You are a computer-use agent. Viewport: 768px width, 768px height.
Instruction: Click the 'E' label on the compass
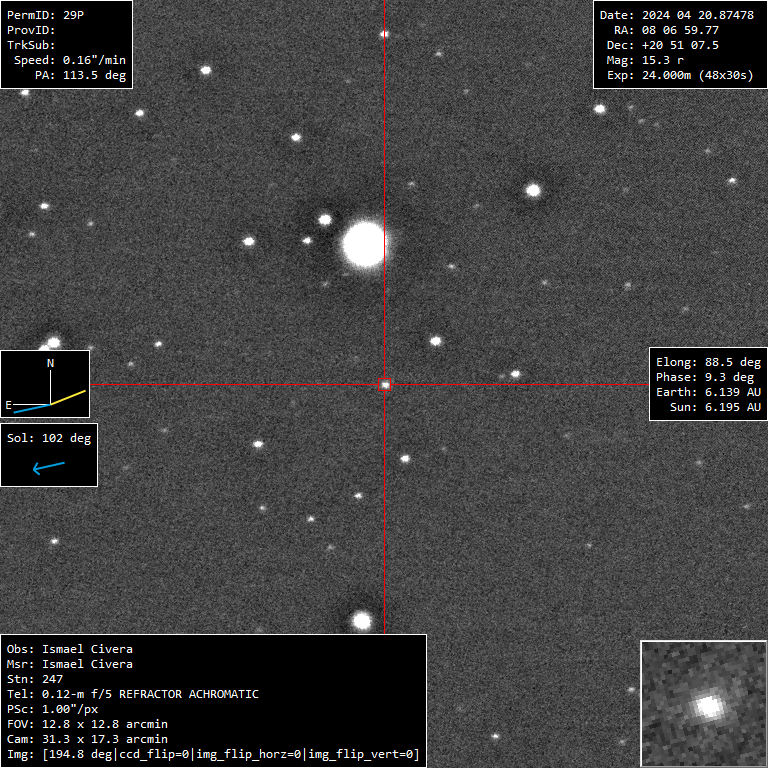[x=8, y=405]
